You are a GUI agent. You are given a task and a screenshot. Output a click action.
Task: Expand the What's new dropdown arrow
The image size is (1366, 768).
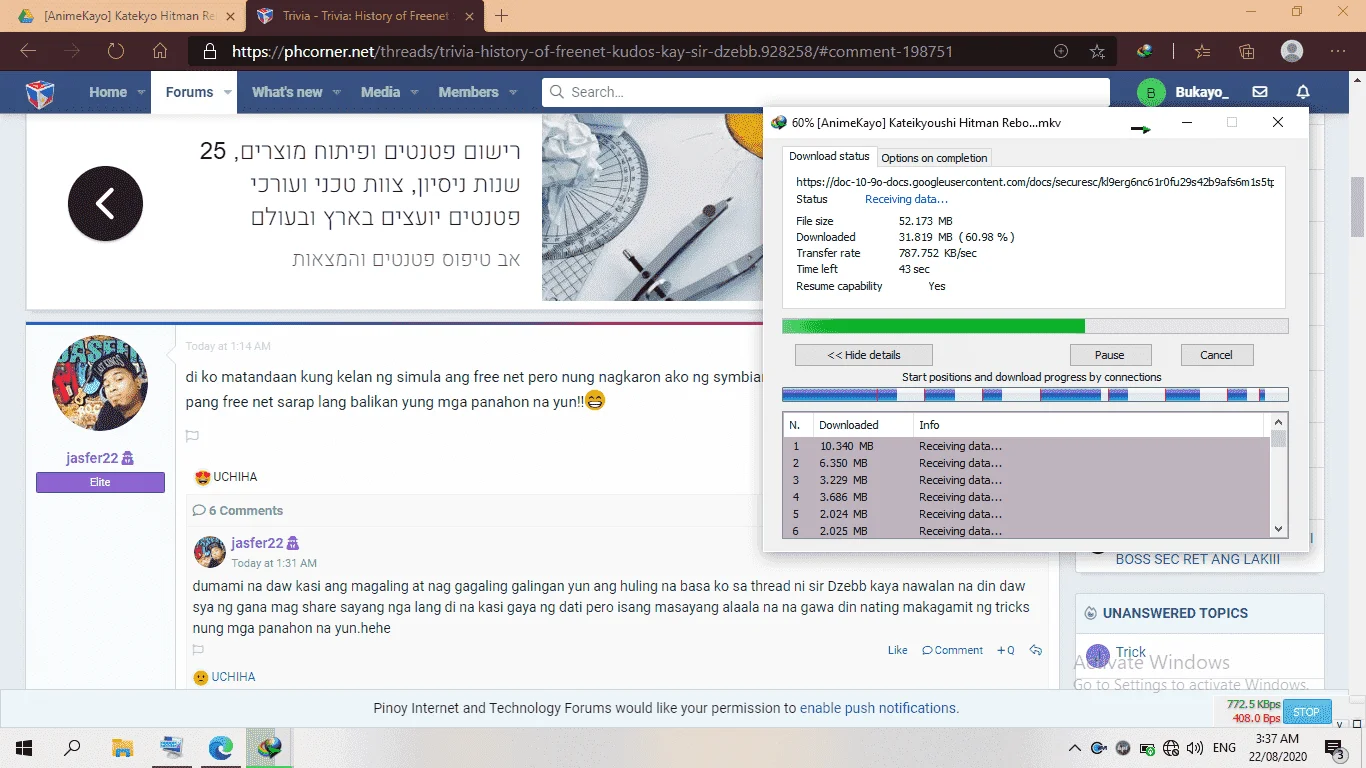(337, 92)
